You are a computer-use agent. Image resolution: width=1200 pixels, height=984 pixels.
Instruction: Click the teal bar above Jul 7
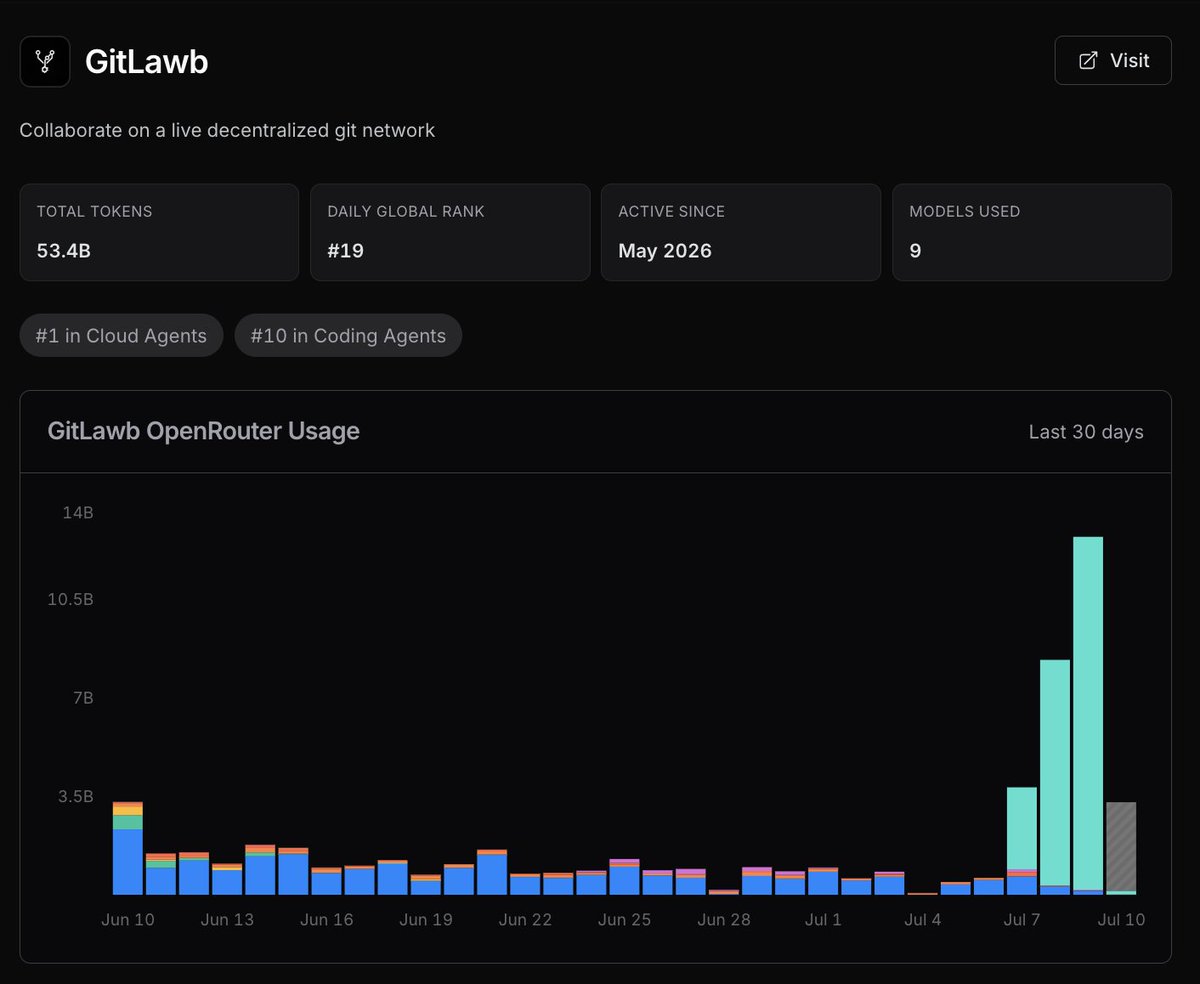1022,829
